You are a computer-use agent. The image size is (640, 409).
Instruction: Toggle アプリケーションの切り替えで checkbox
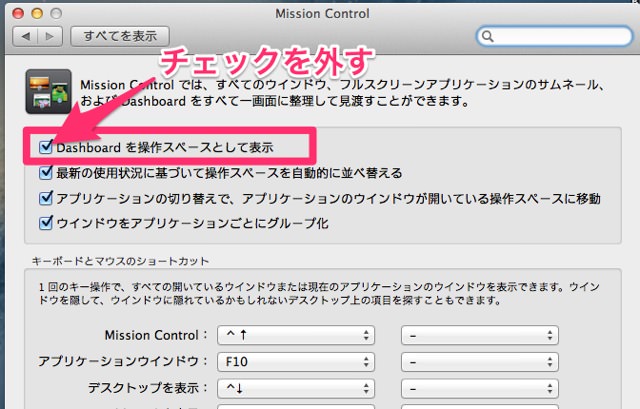pos(46,198)
